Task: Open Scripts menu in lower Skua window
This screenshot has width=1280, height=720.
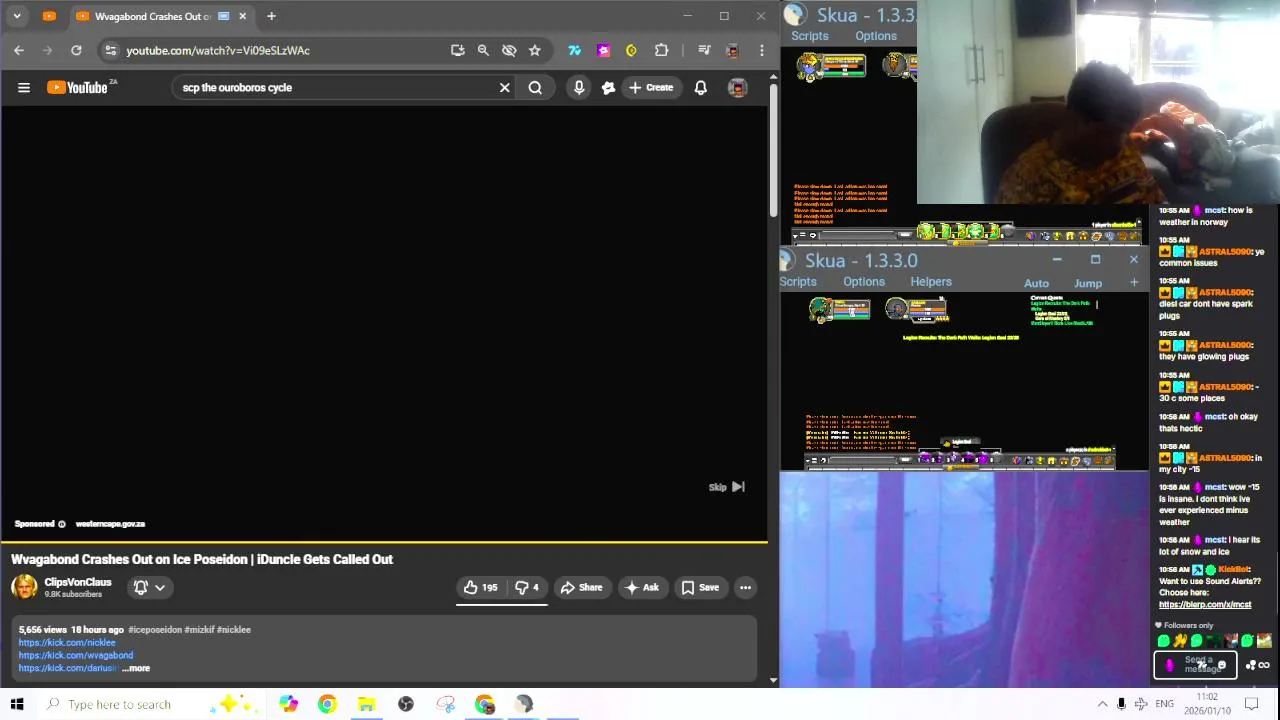Action: pyautogui.click(x=798, y=282)
